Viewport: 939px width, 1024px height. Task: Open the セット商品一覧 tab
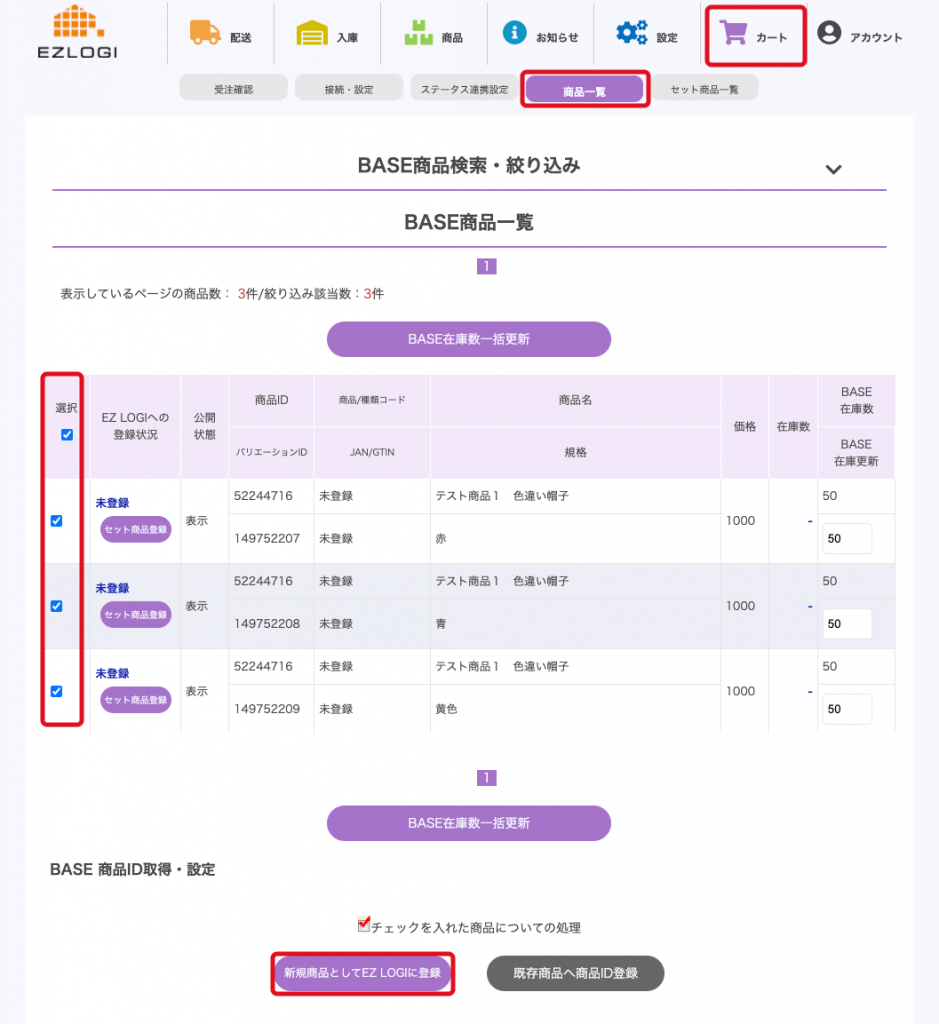704,89
